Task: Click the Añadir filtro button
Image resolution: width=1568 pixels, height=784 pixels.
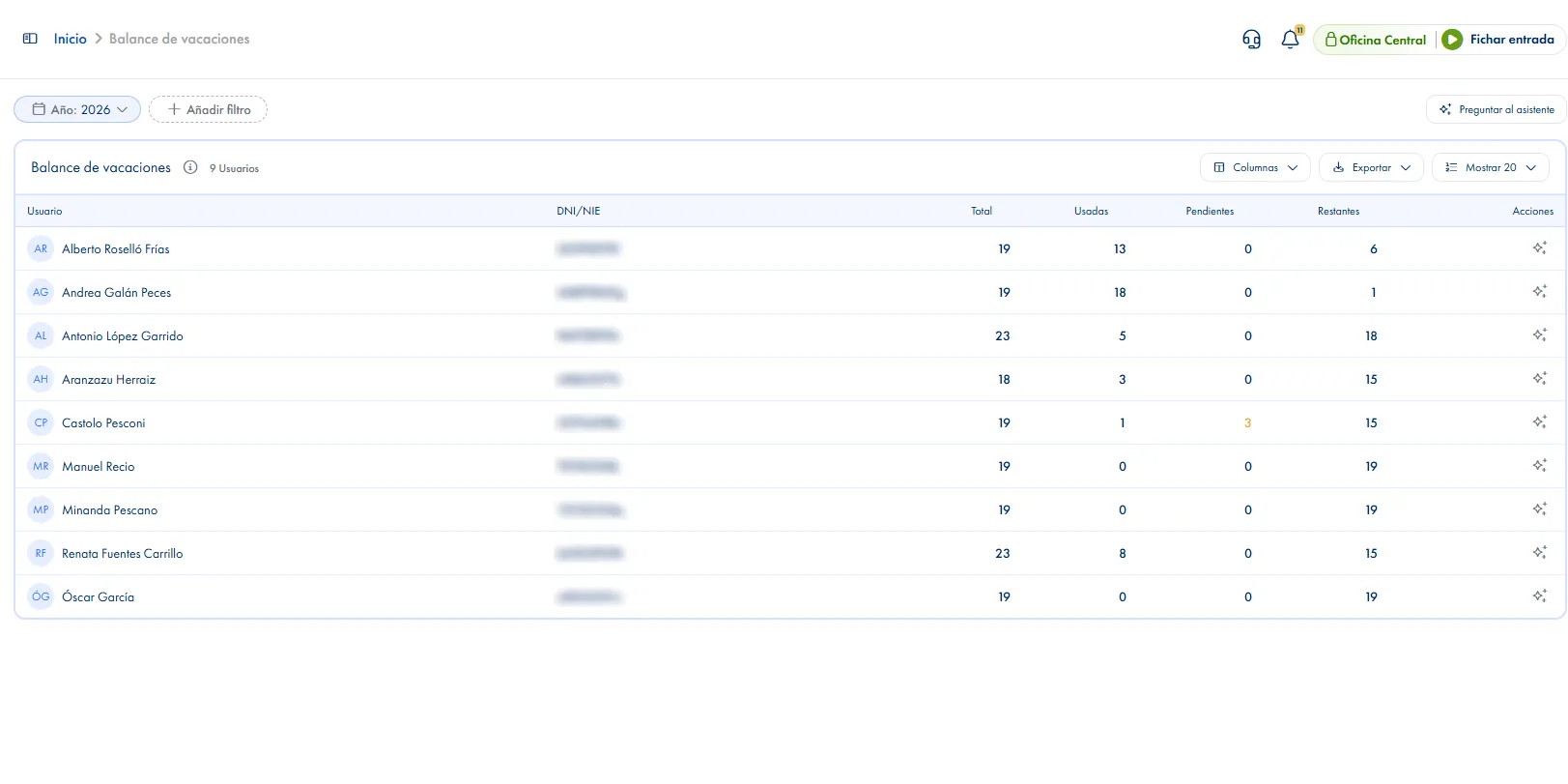Action: (x=208, y=109)
